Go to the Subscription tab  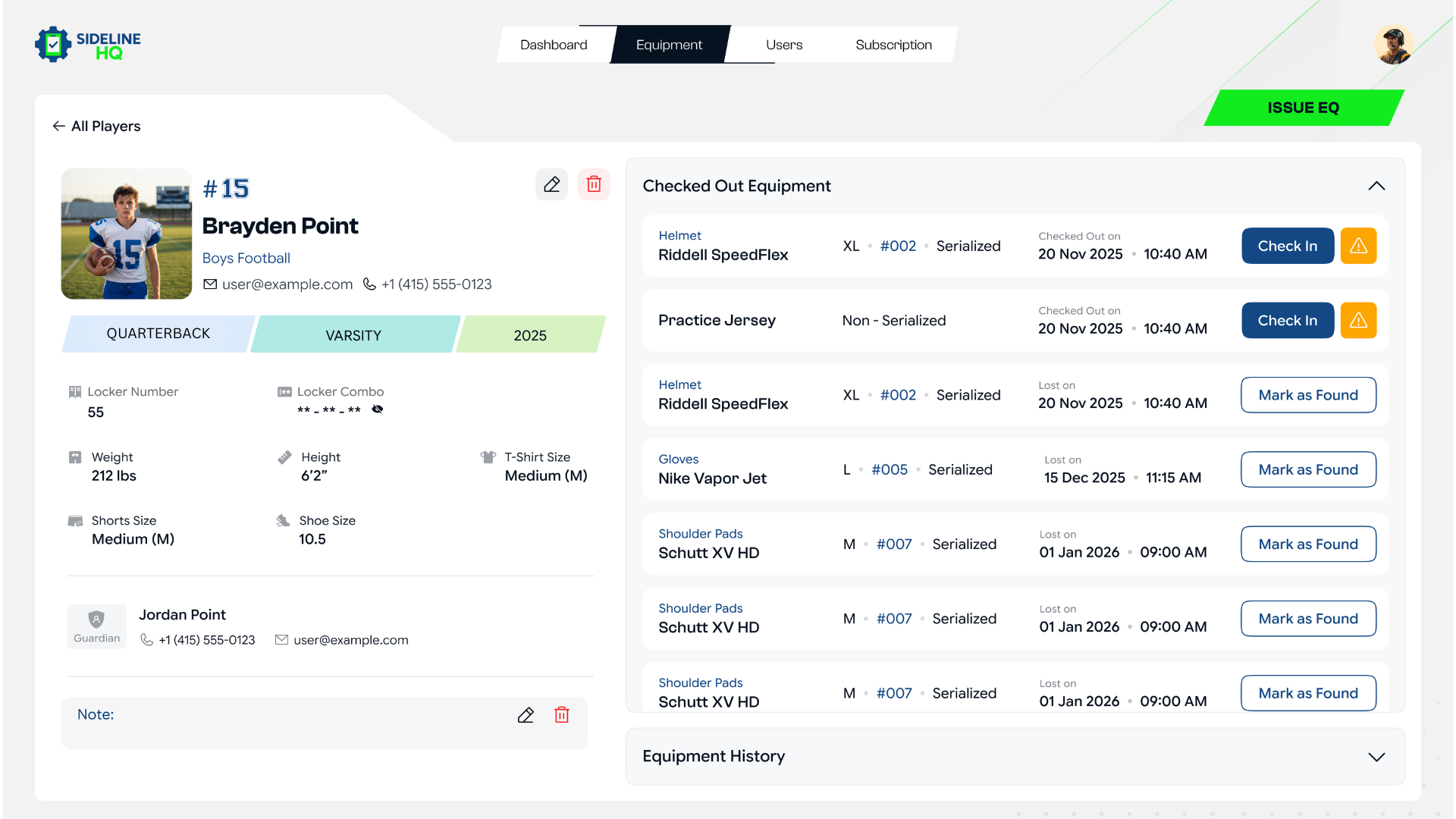893,45
